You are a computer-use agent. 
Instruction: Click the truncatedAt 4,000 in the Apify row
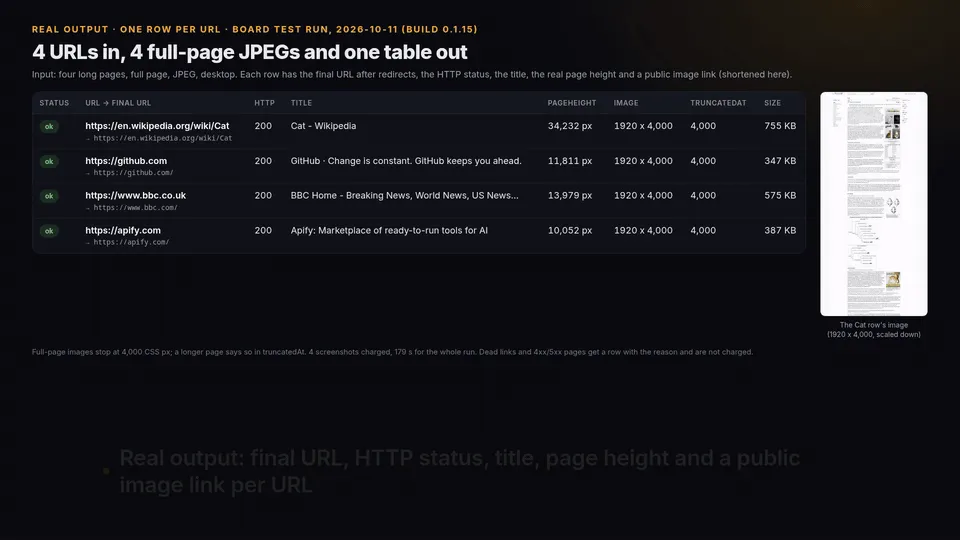pos(703,230)
